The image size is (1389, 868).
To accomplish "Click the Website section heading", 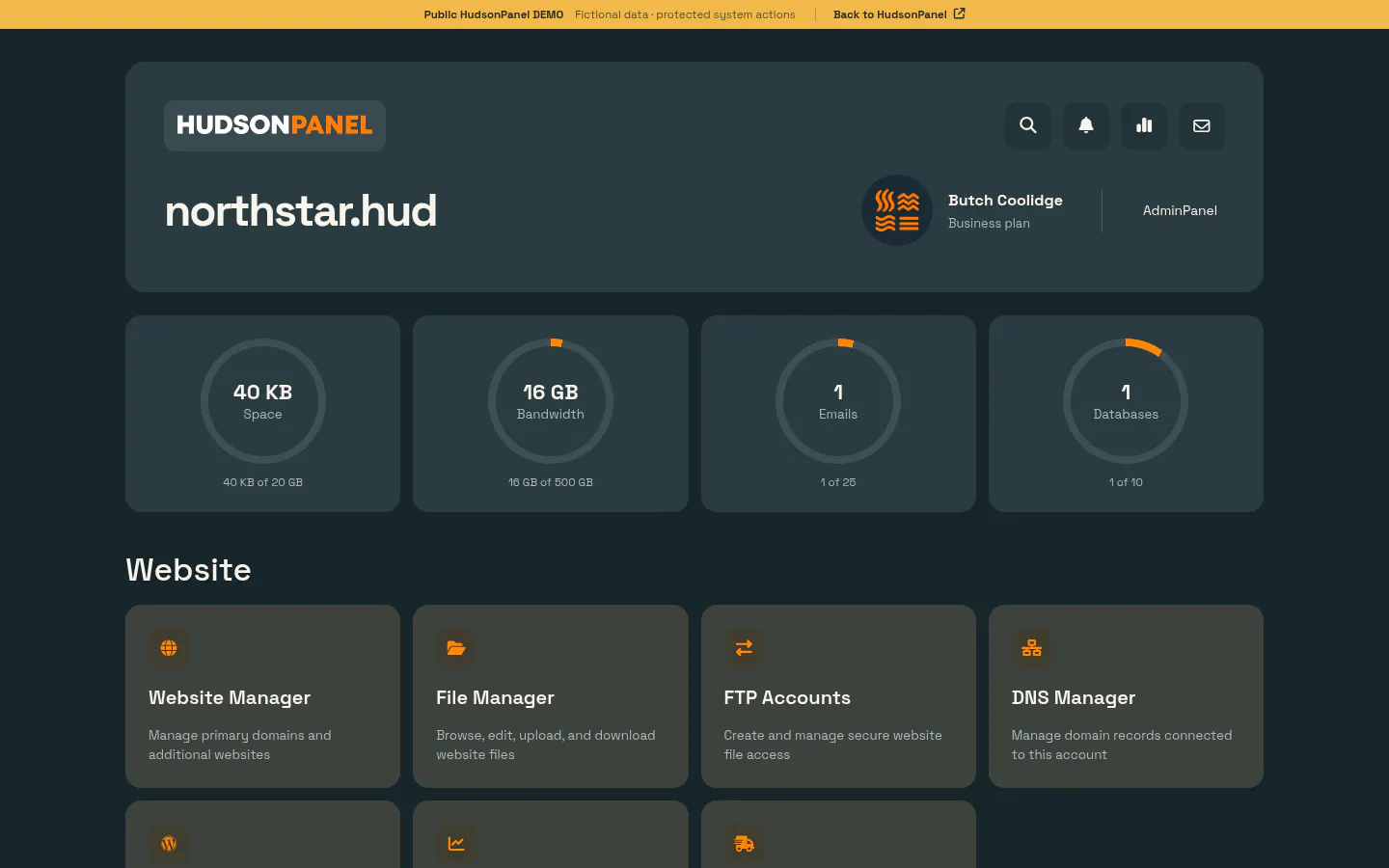I will 188,570.
